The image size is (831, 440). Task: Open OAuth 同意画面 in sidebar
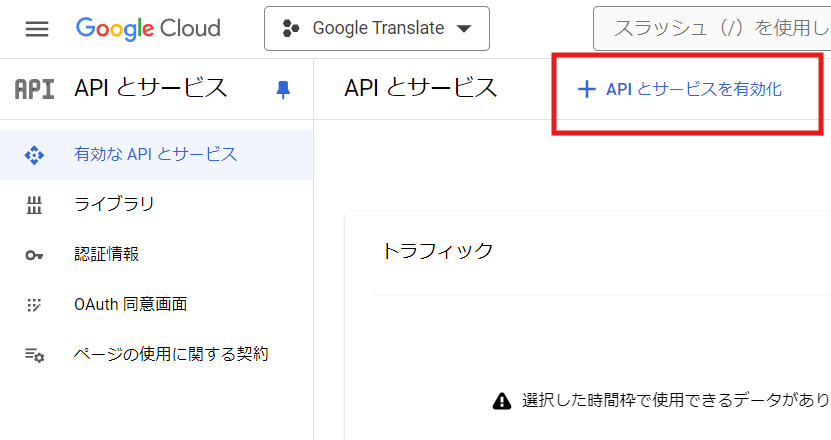130,304
